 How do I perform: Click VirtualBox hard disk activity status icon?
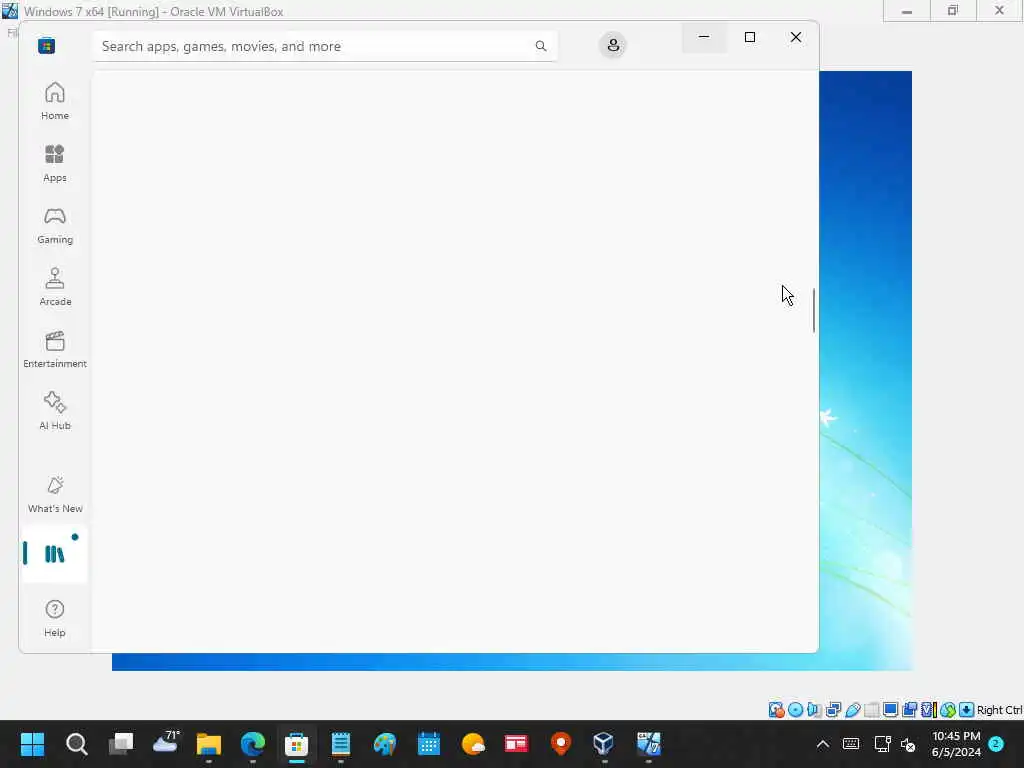[x=776, y=710]
